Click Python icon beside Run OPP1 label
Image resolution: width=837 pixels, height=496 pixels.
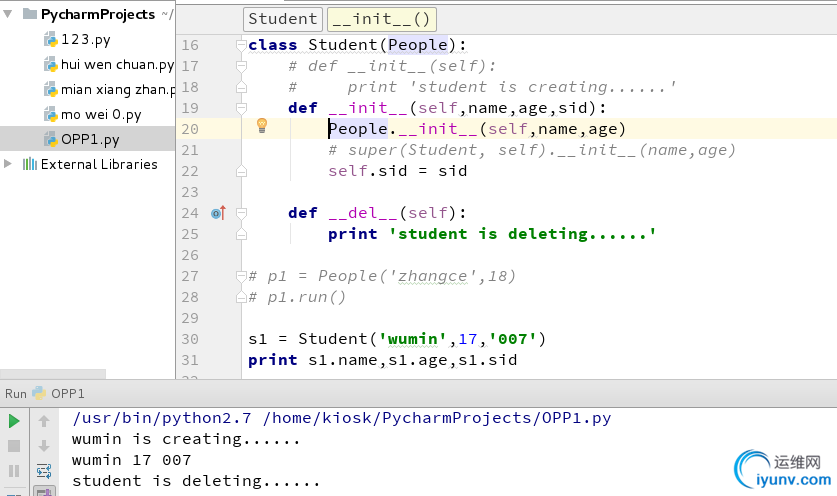tap(39, 393)
